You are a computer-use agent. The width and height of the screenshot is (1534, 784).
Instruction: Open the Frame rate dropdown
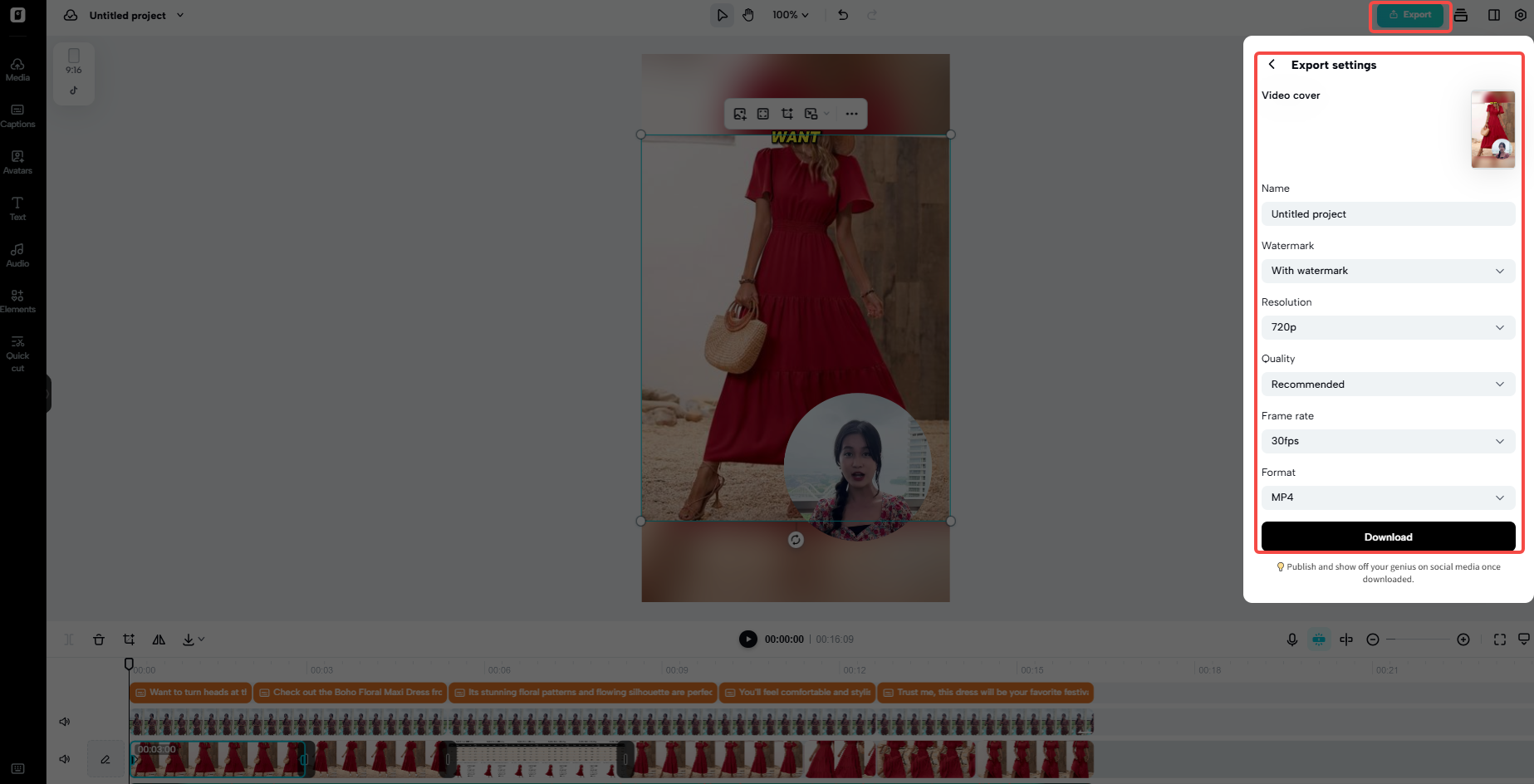(1387, 441)
